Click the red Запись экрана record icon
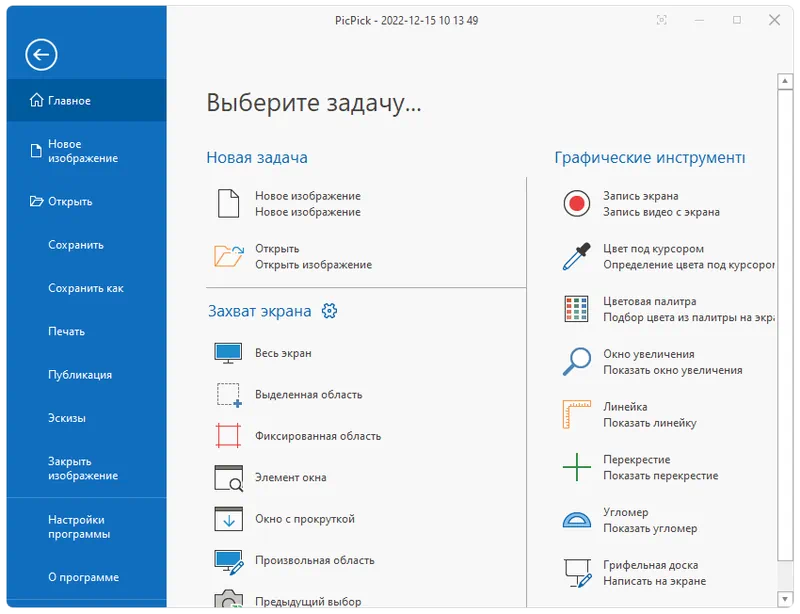 577,204
